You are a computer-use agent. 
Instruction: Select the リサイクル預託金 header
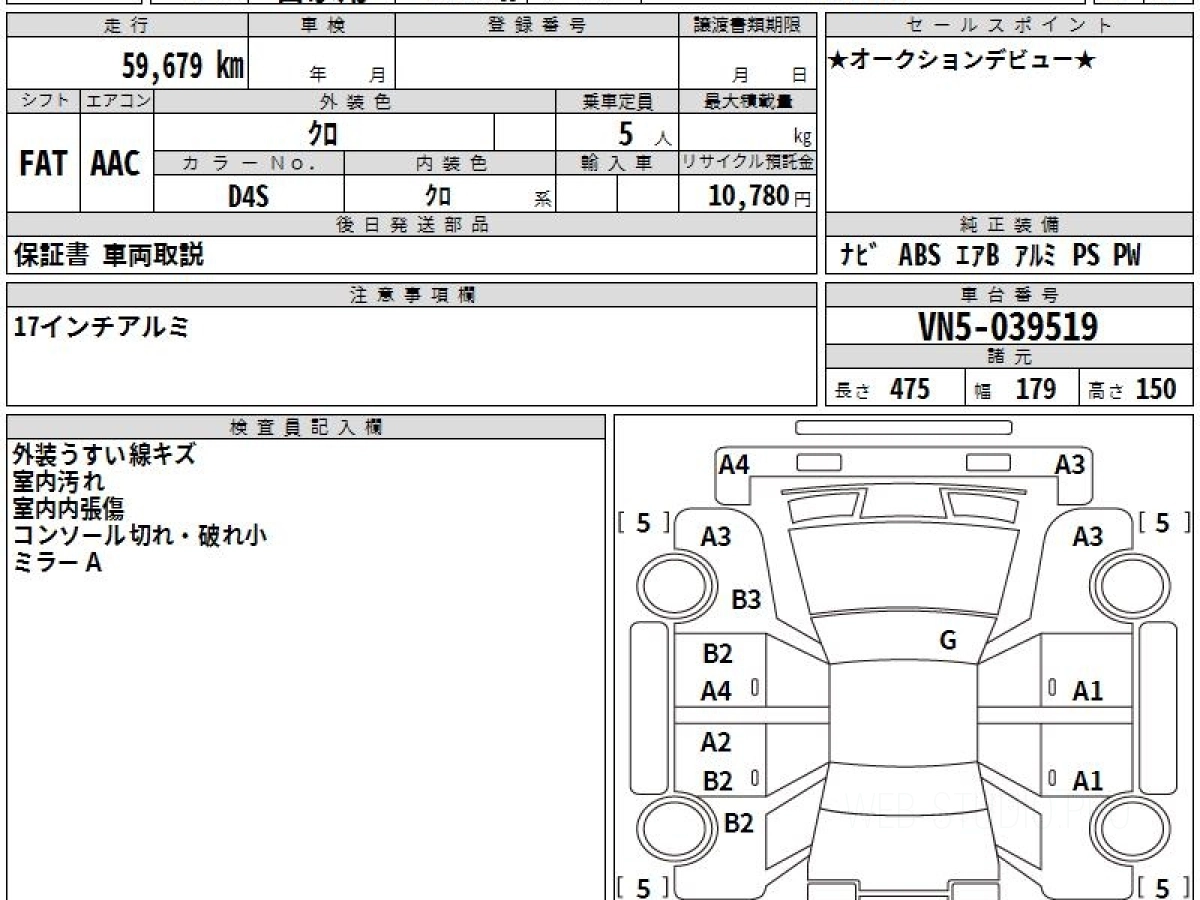[746, 164]
